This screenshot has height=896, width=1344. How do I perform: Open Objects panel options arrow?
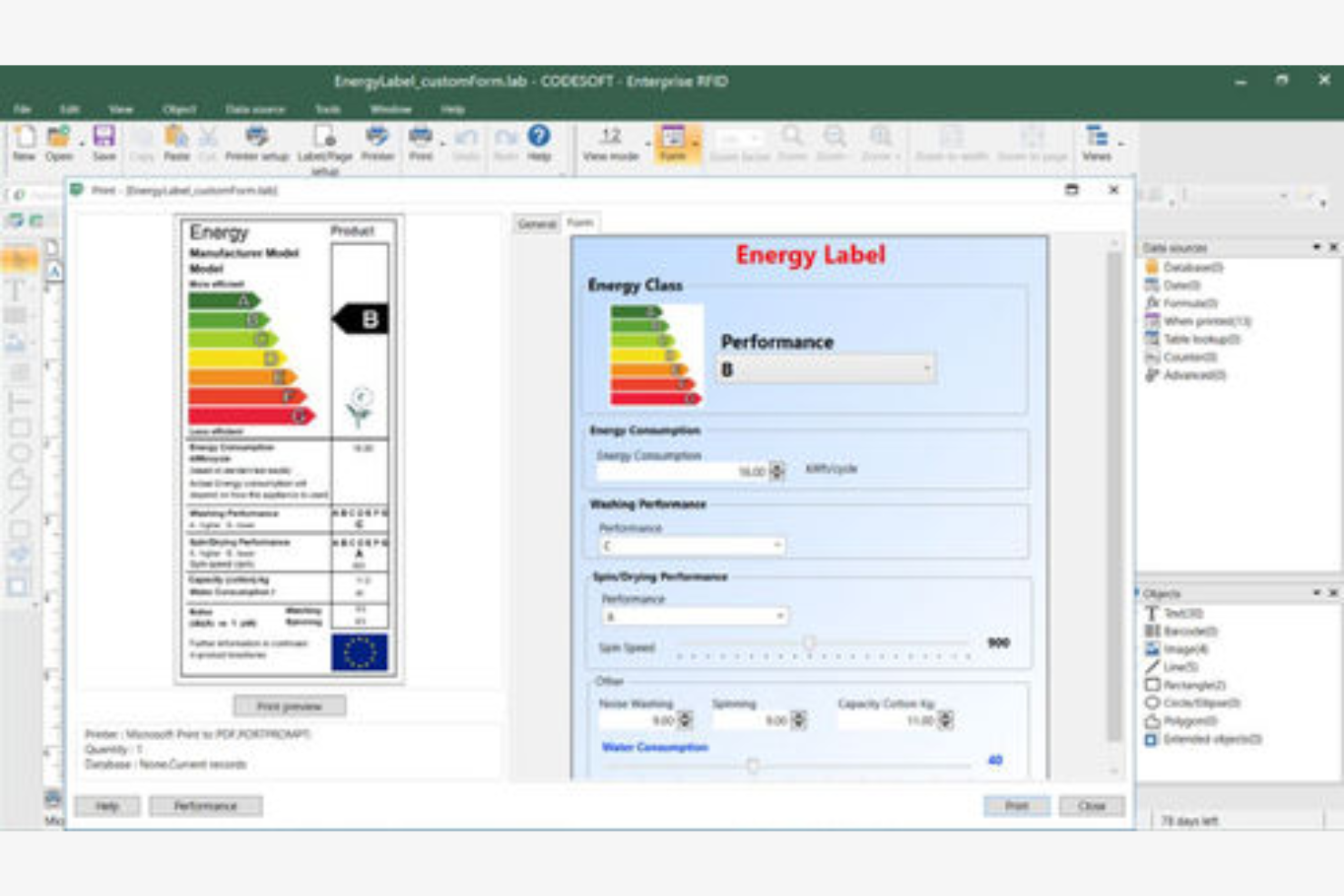coord(1317,593)
